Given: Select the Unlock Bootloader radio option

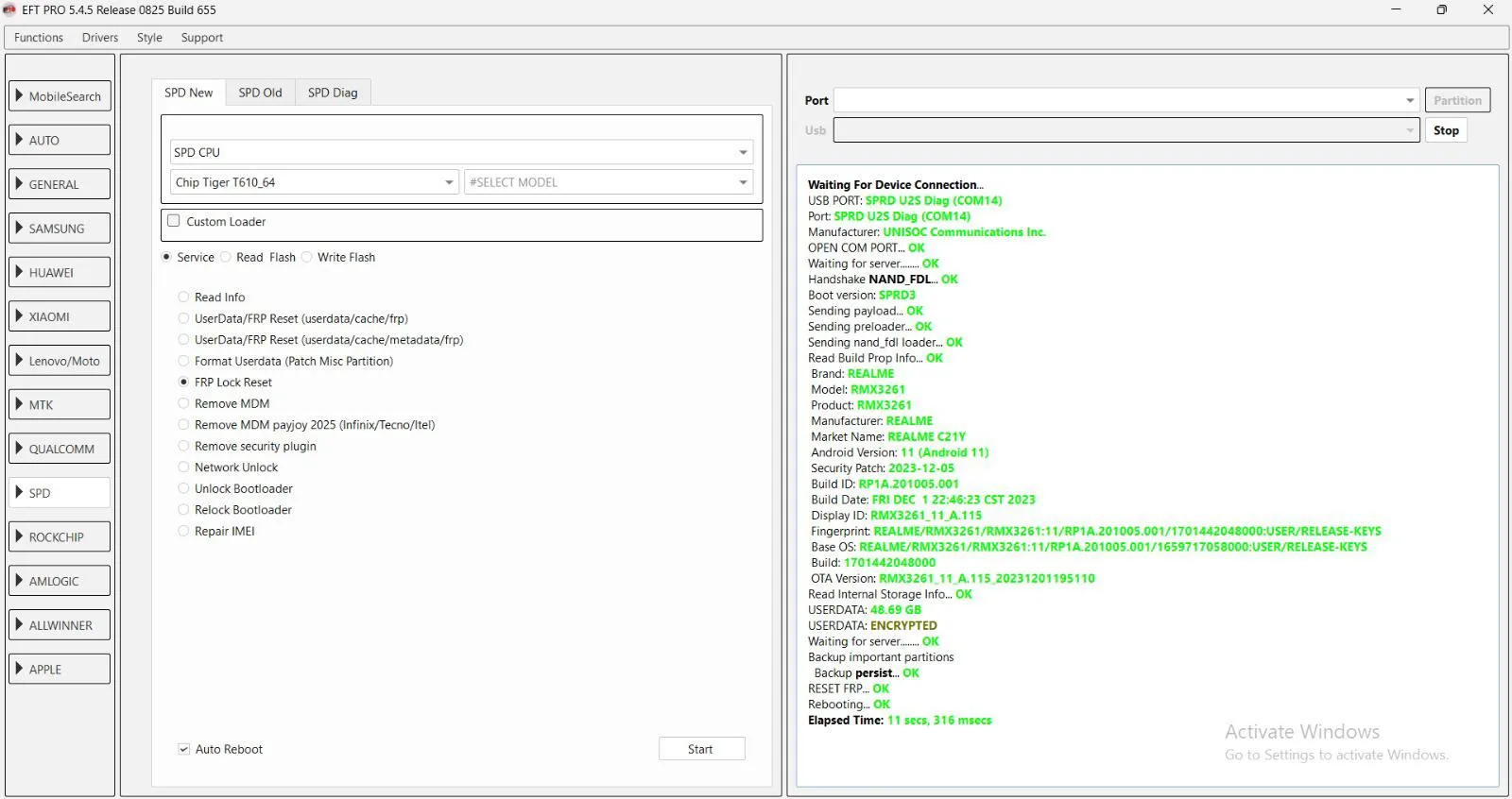Looking at the screenshot, I should tap(184, 488).
